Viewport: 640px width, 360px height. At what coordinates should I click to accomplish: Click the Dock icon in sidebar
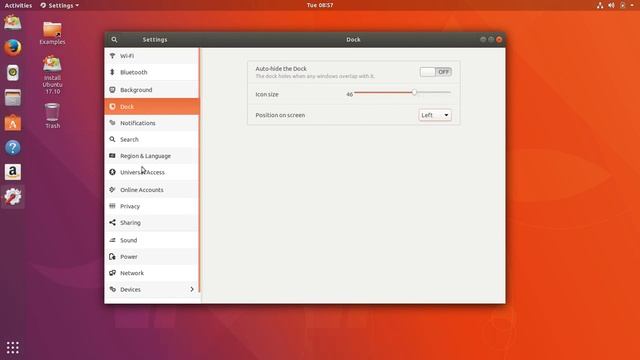[112, 107]
